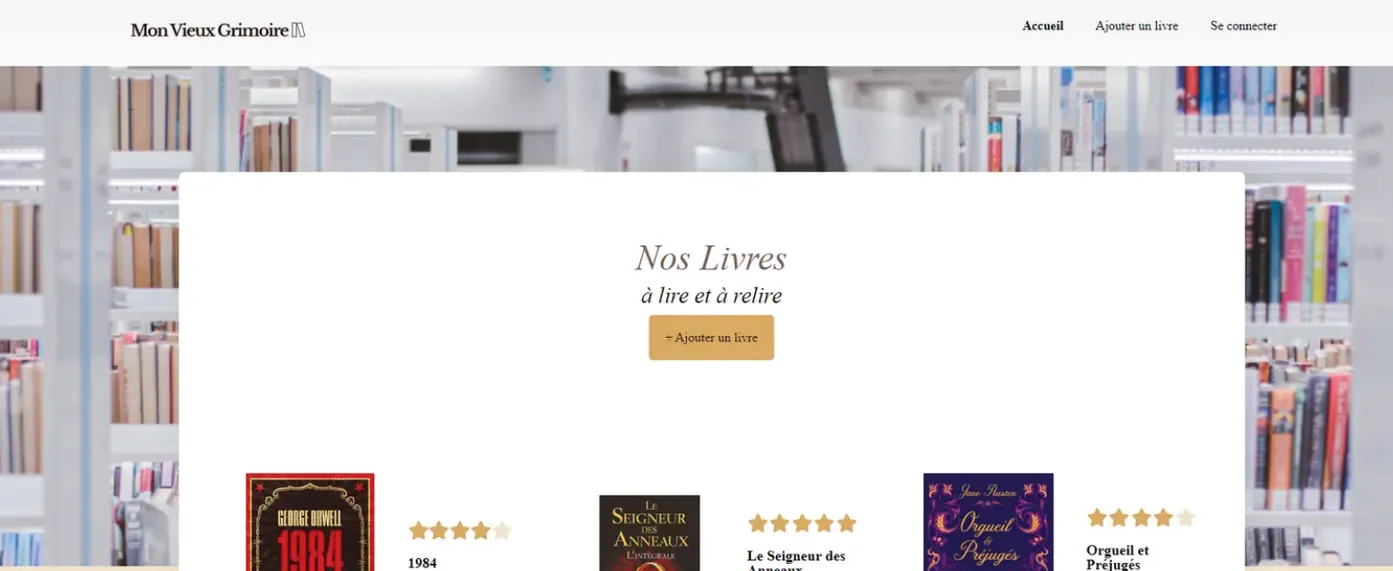The height and width of the screenshot is (571, 1393).
Task: Click the Nos Livres heading
Action: click(711, 258)
